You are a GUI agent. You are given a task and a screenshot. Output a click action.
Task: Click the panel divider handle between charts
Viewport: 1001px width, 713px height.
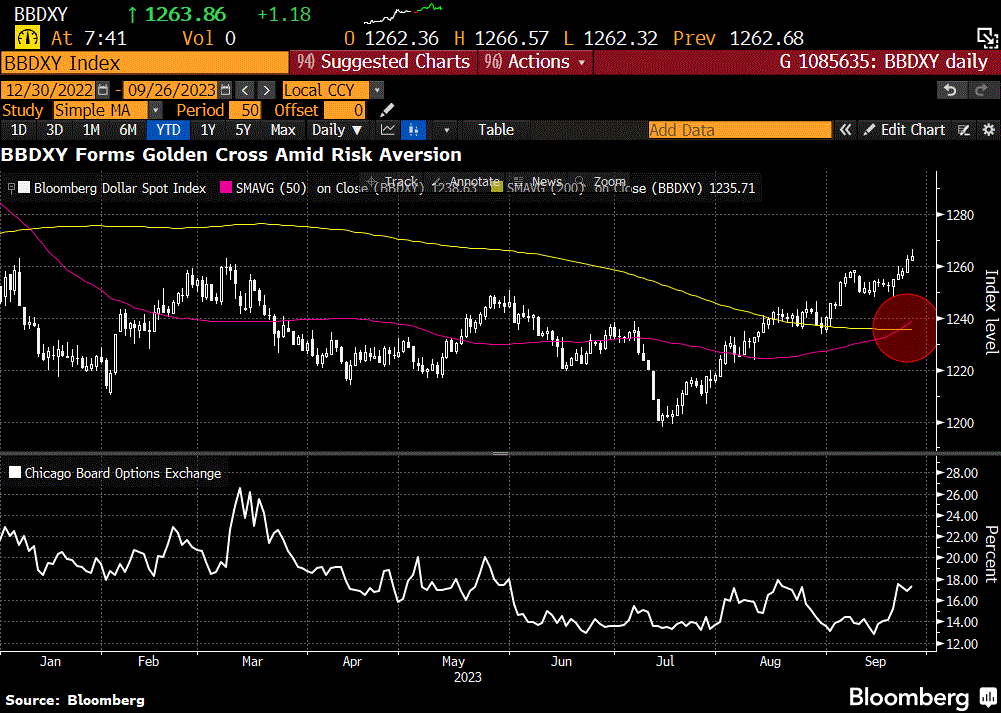500,454
